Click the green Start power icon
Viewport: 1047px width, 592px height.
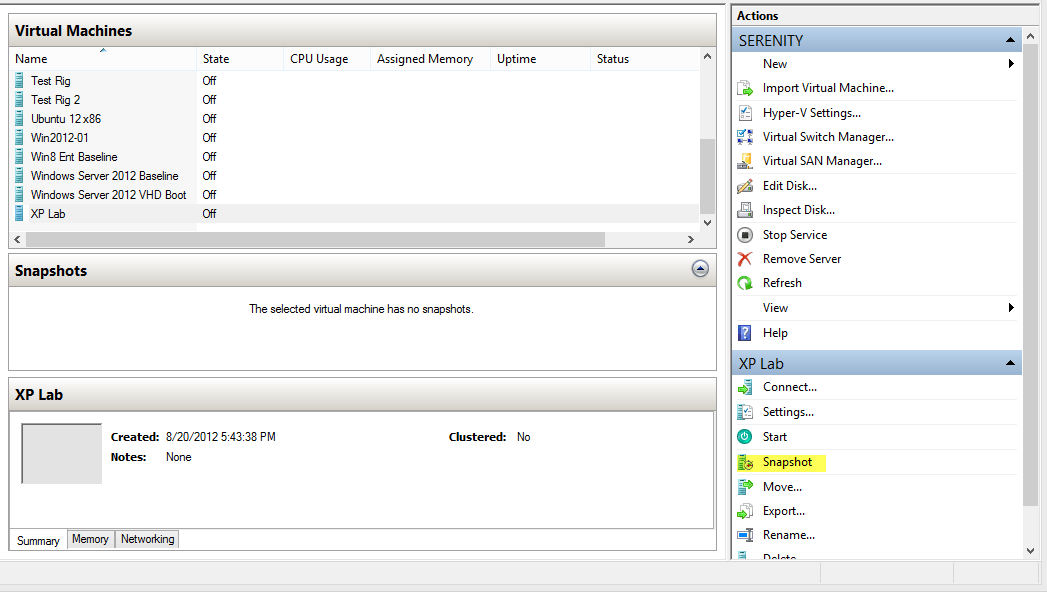coord(745,436)
